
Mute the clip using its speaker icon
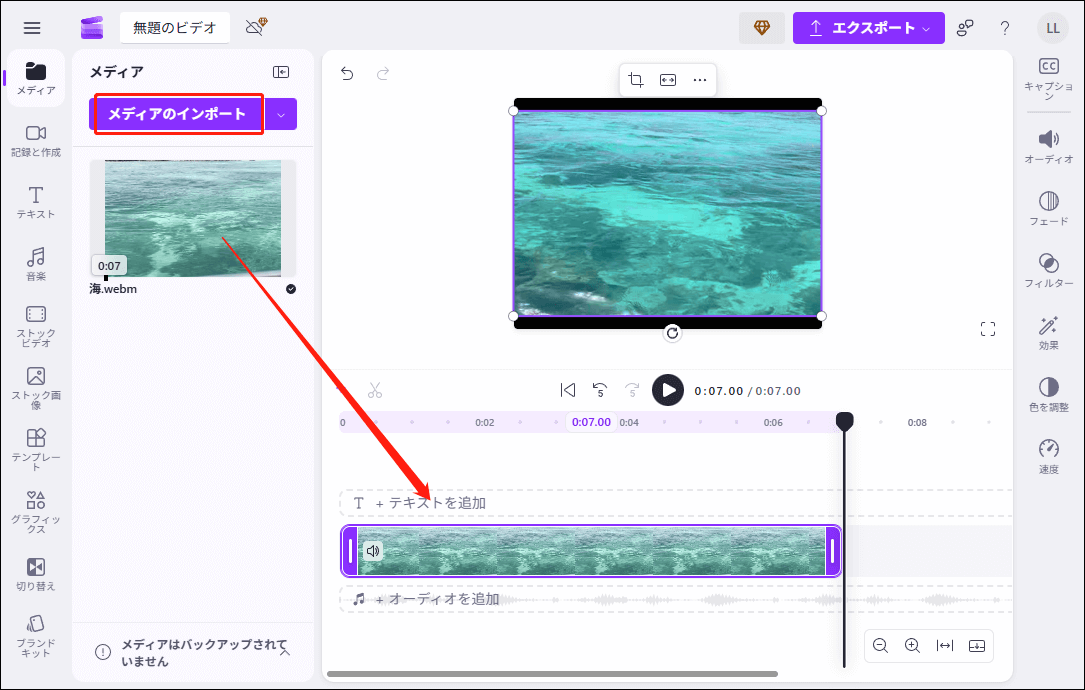point(370,551)
